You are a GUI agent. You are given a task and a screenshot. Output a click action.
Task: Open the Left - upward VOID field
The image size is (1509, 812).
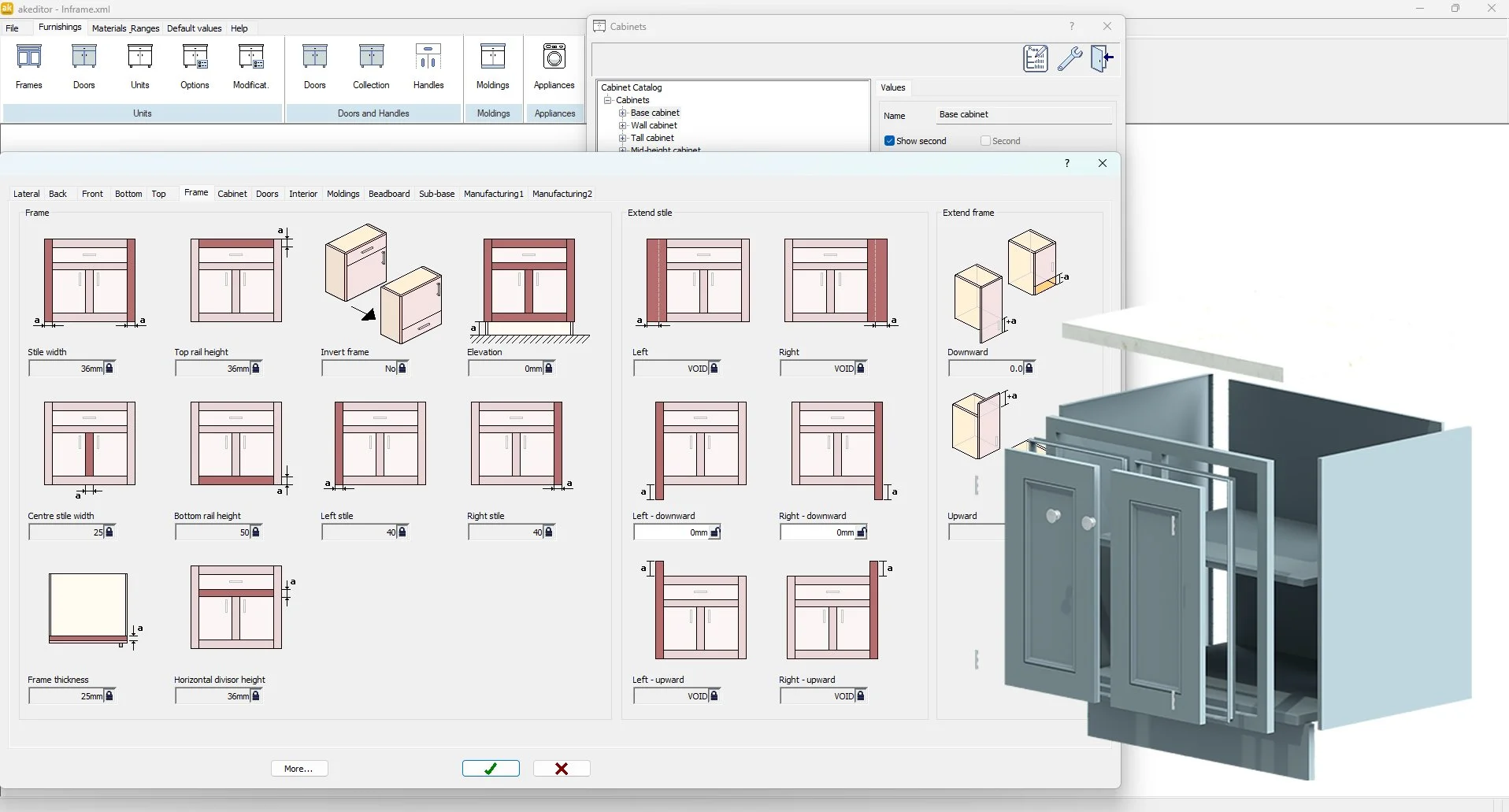(x=672, y=696)
